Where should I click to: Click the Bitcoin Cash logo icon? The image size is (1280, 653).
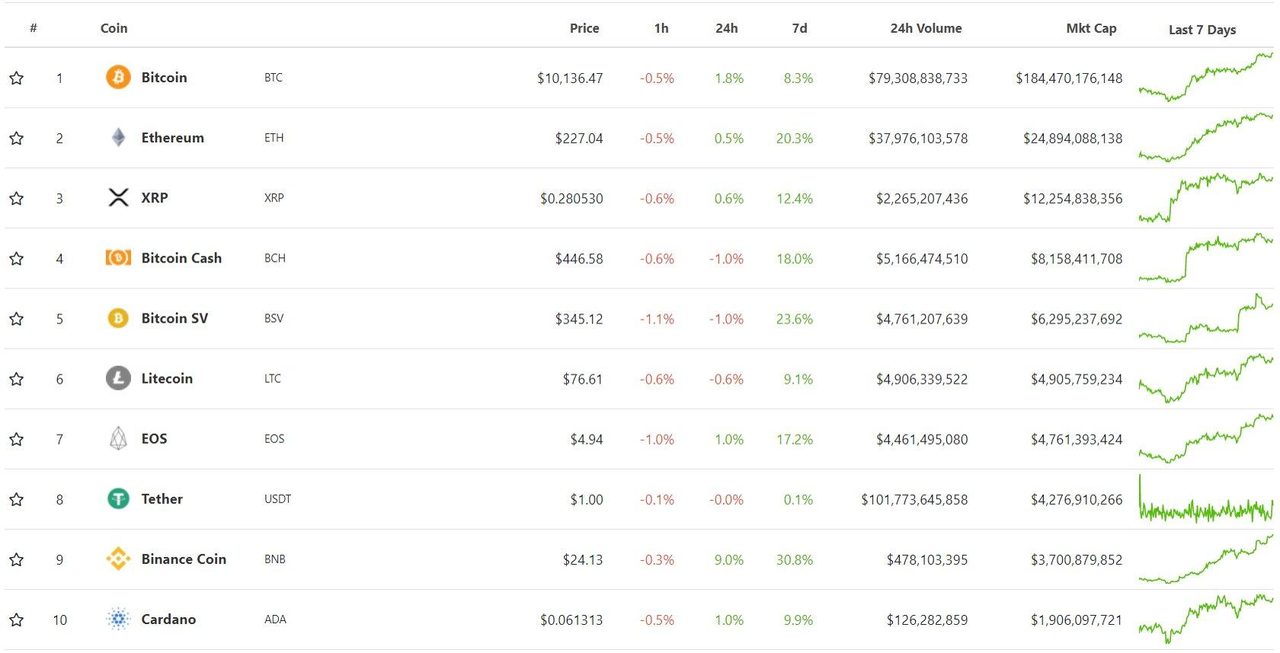tap(118, 258)
